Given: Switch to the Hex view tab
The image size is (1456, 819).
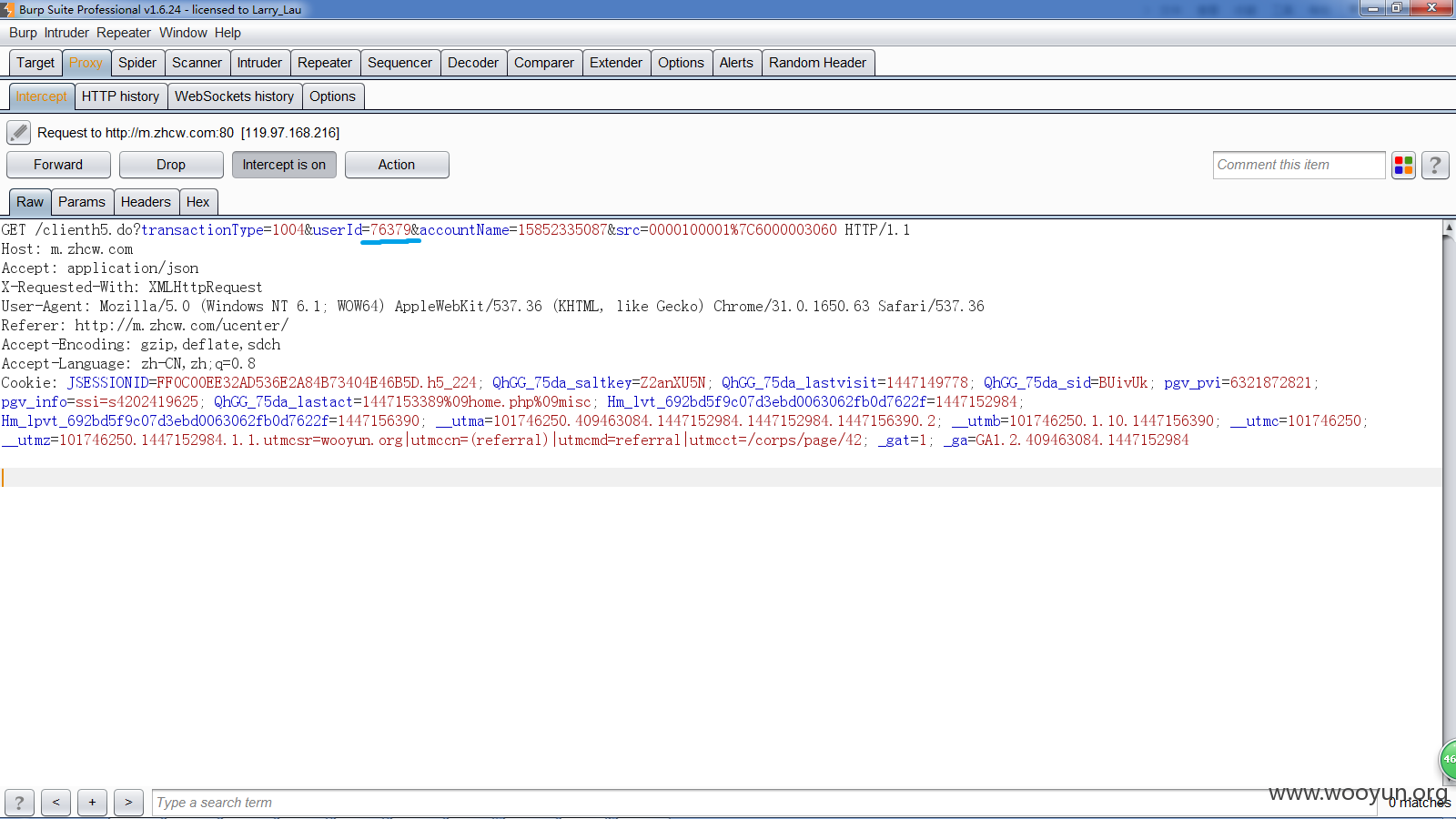Looking at the screenshot, I should click(197, 202).
